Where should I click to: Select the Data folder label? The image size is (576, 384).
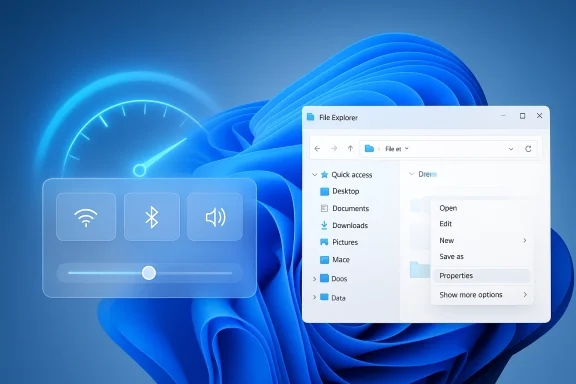(338, 298)
